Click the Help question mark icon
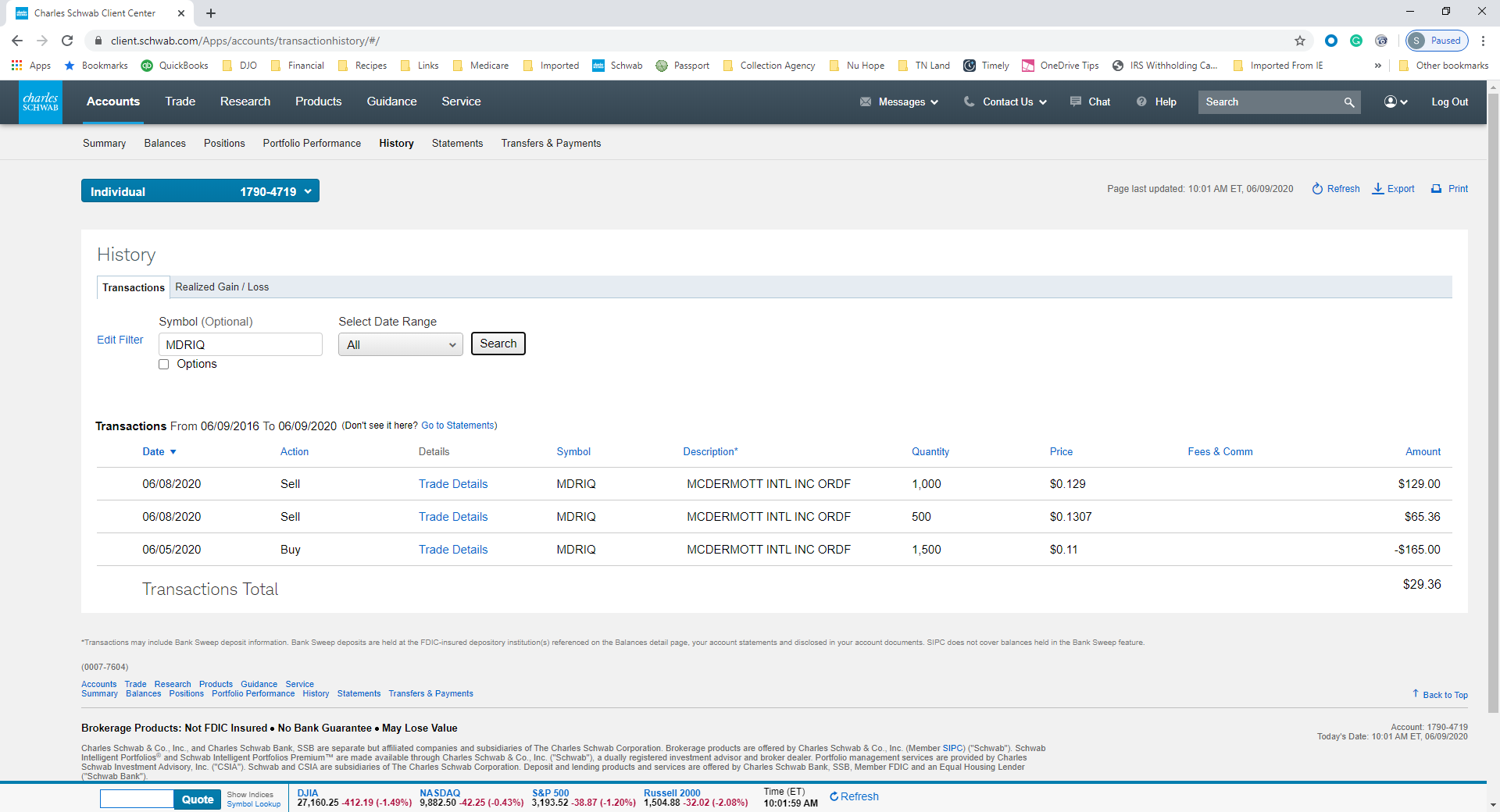This screenshot has width=1500, height=812. pyautogui.click(x=1141, y=101)
